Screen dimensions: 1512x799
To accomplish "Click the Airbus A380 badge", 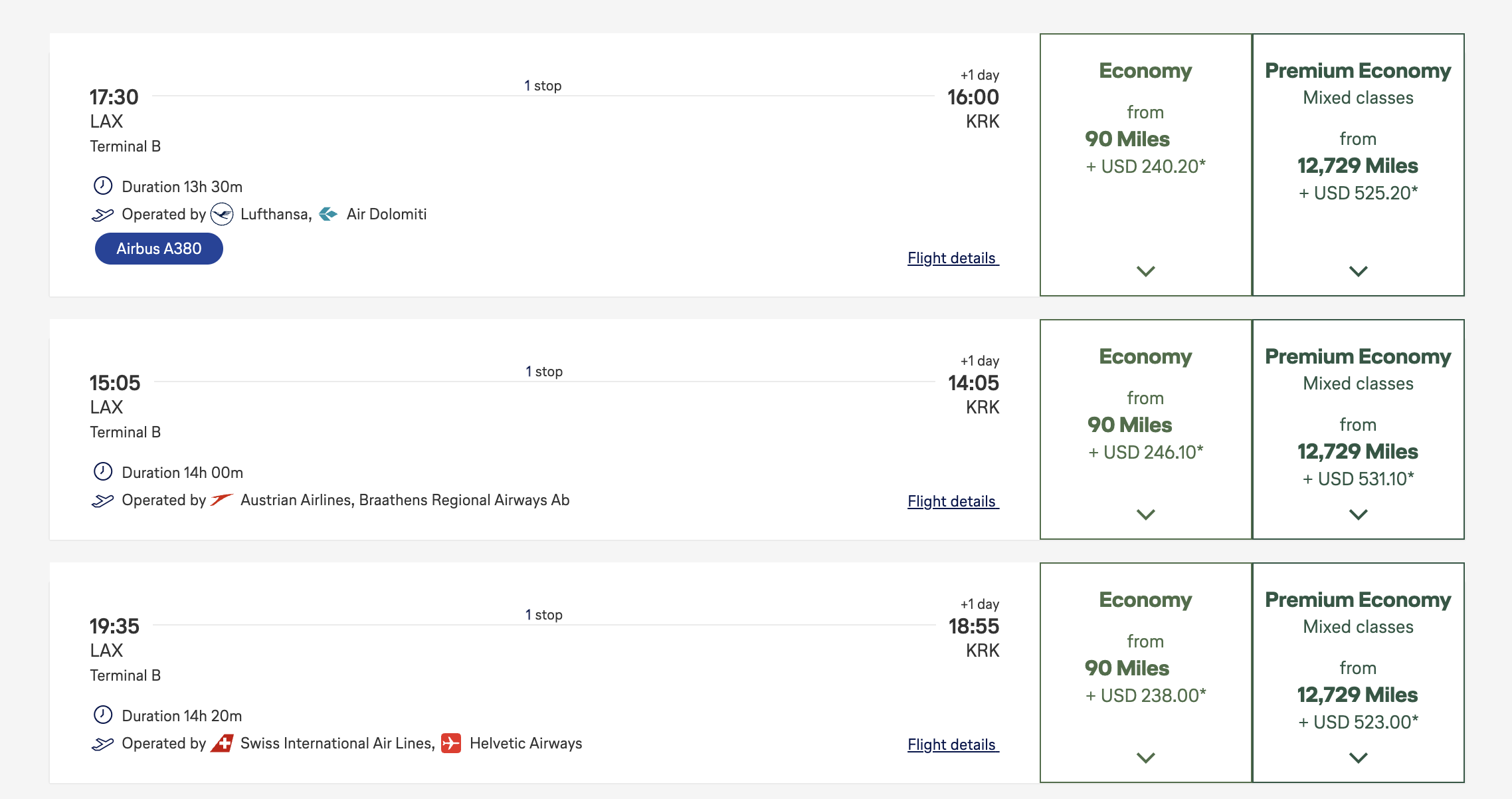I will 159,249.
